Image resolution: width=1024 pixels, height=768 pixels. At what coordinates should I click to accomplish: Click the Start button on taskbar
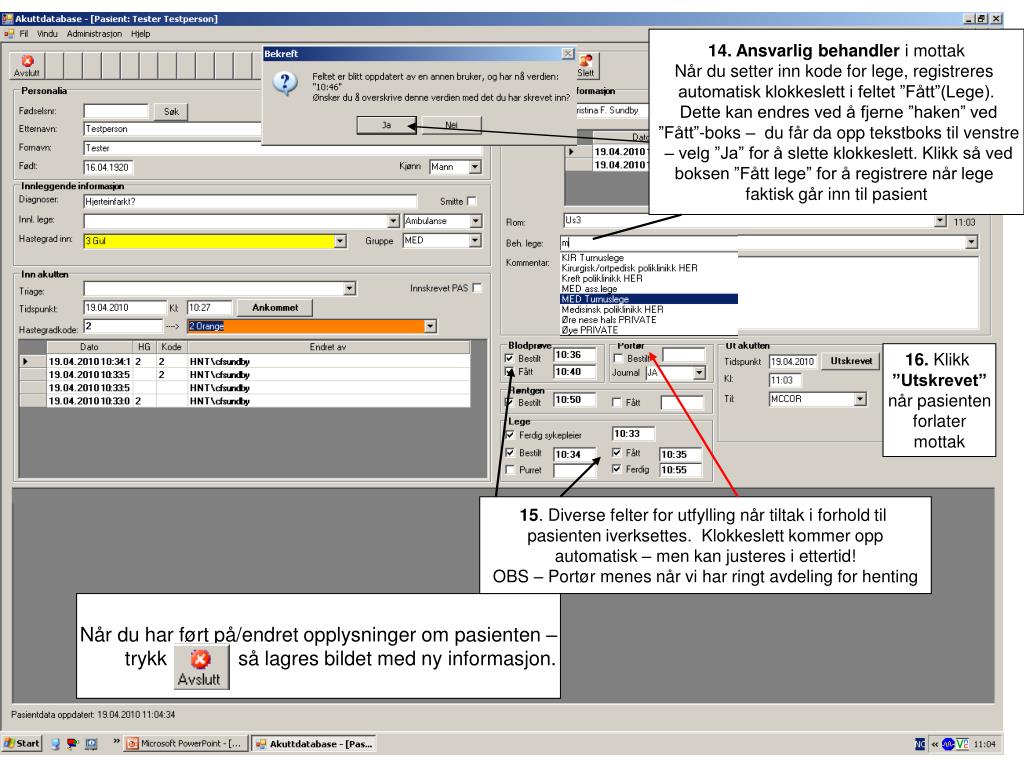(x=22, y=743)
